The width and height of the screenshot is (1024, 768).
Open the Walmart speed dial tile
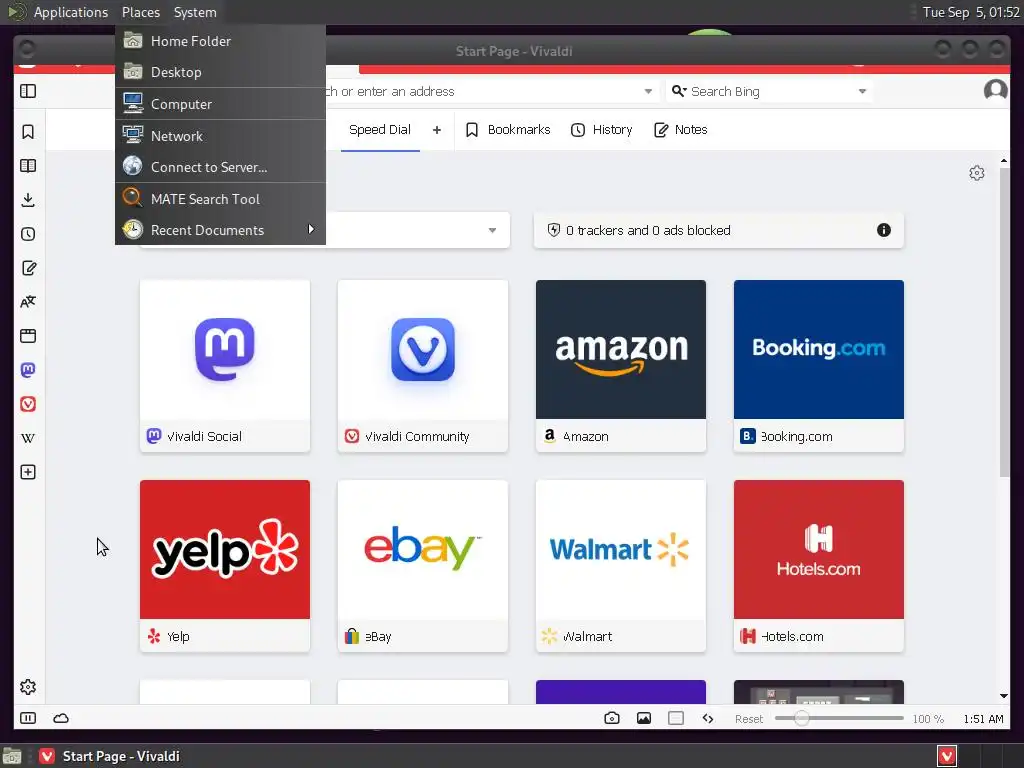pyautogui.click(x=620, y=566)
